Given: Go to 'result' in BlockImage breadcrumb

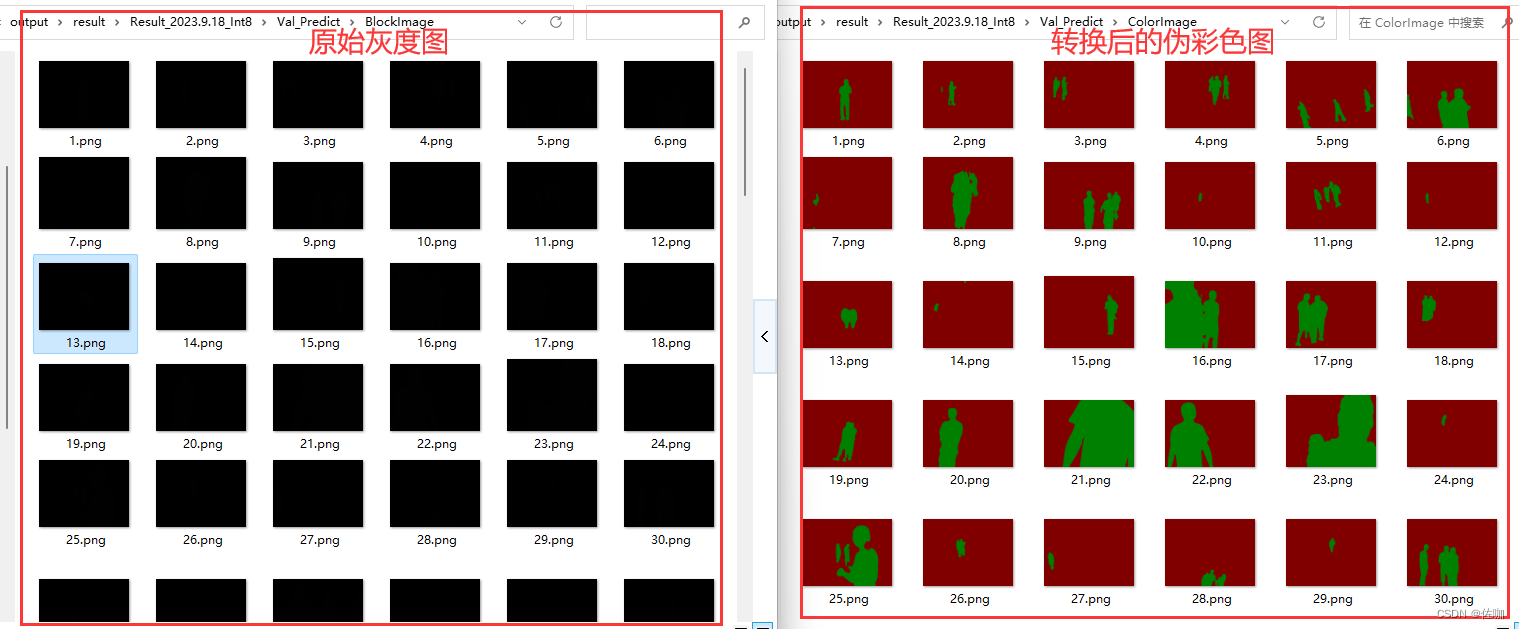Looking at the screenshot, I should click(89, 22).
